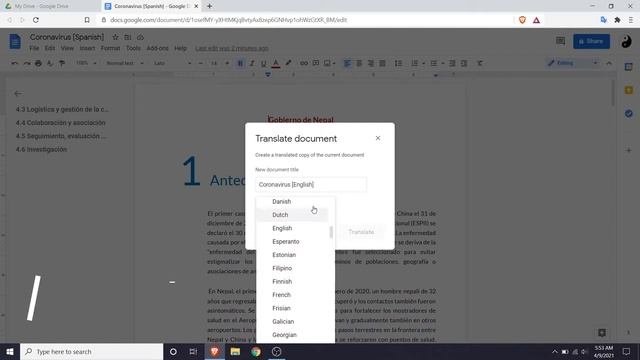Image resolution: width=640 pixels, height=360 pixels.
Task: Click the Clear formatting icon
Action: pos(480,63)
